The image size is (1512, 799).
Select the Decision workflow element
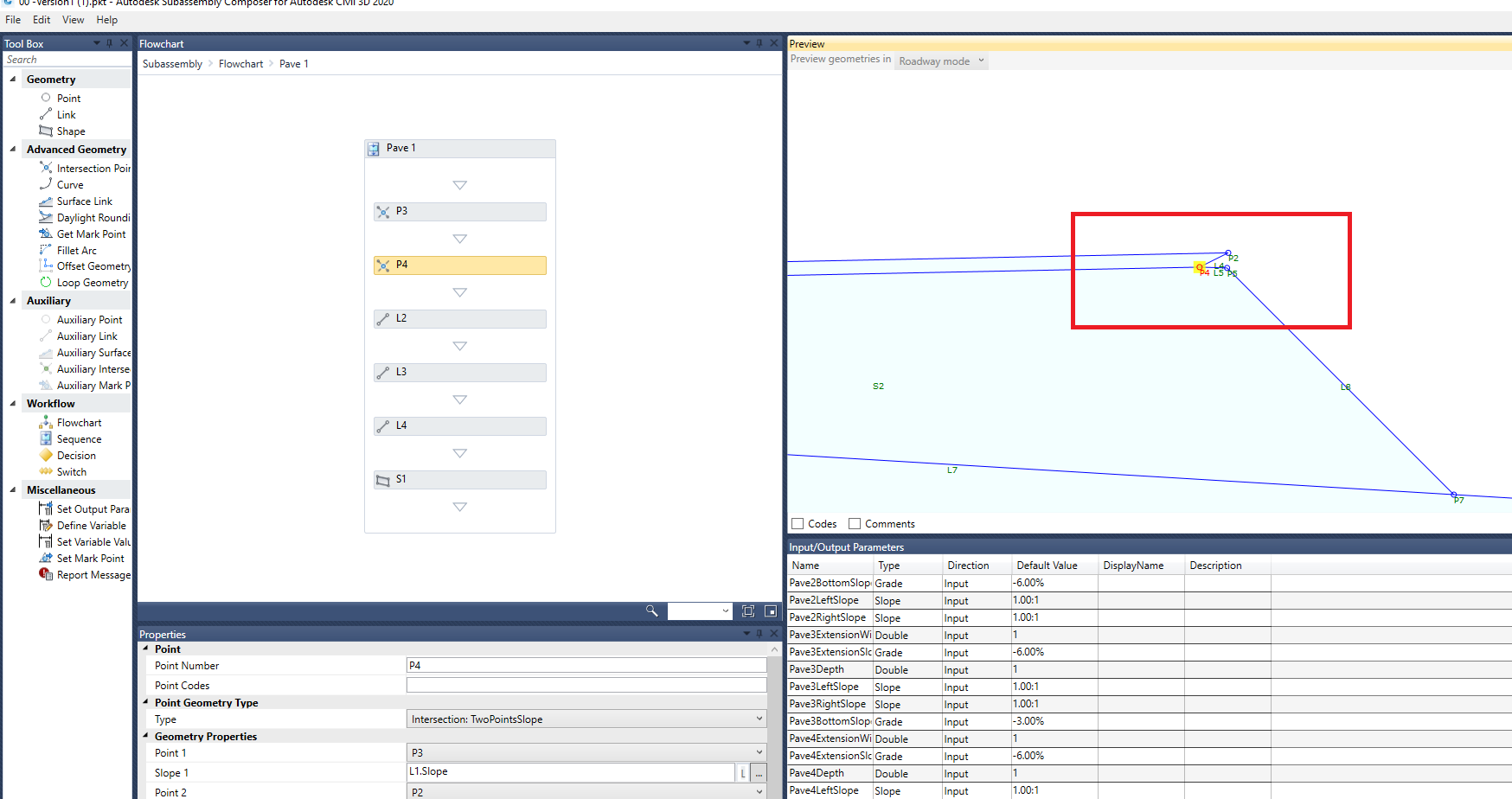75,455
